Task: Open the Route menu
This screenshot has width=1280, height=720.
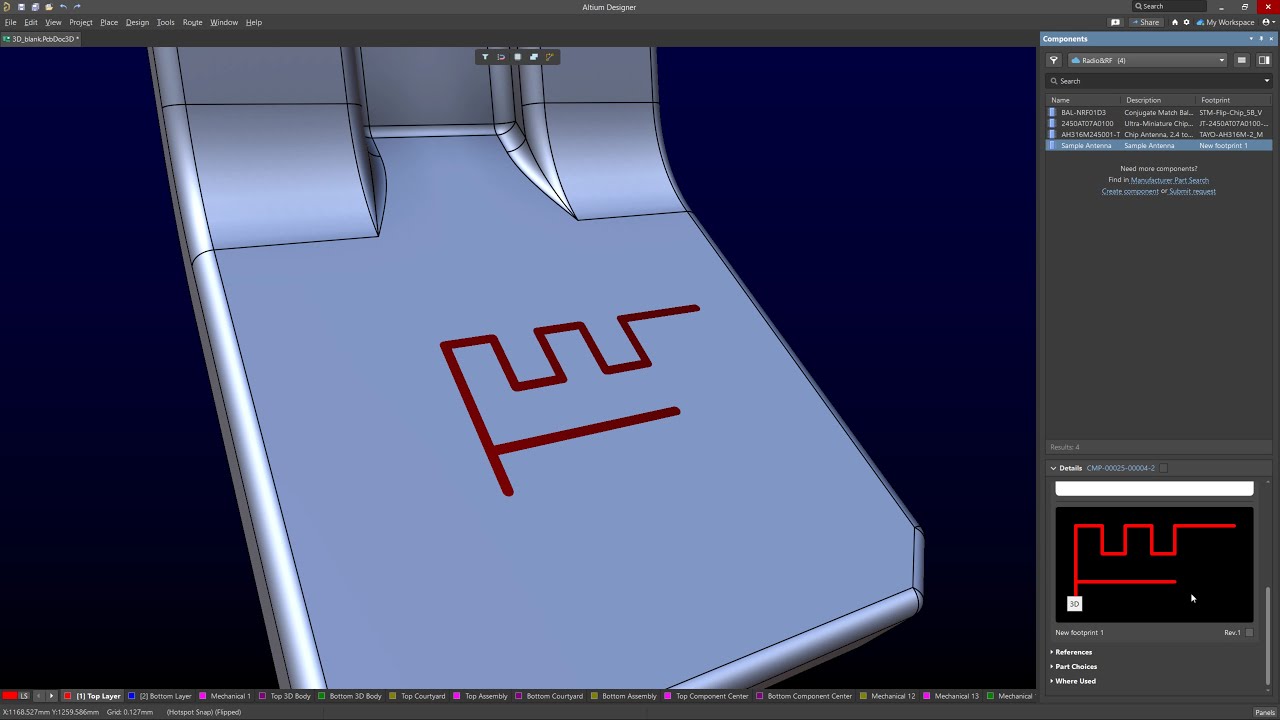Action: (x=192, y=22)
